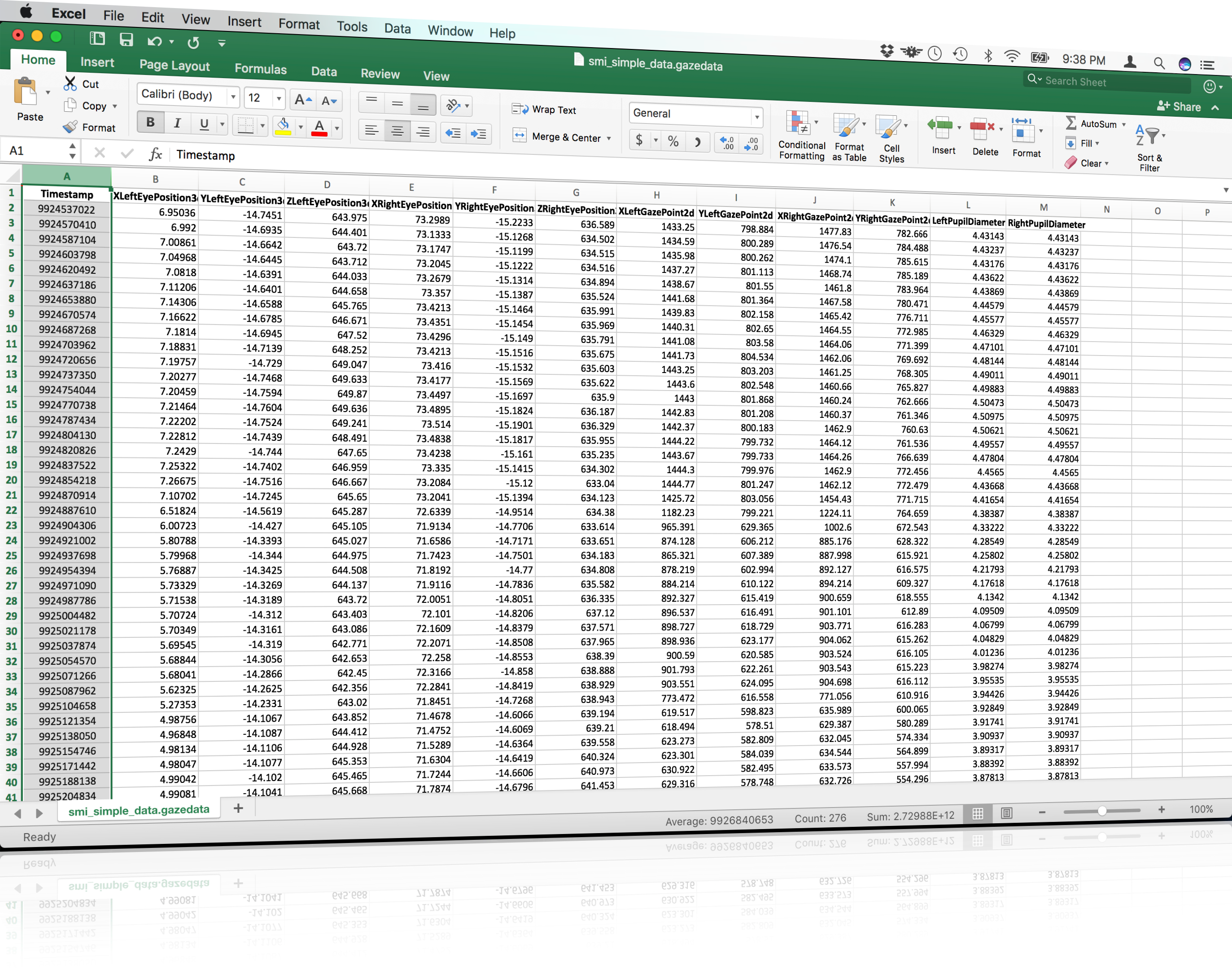
Task: Click the Increase Indent icon
Action: pyautogui.click(x=478, y=134)
